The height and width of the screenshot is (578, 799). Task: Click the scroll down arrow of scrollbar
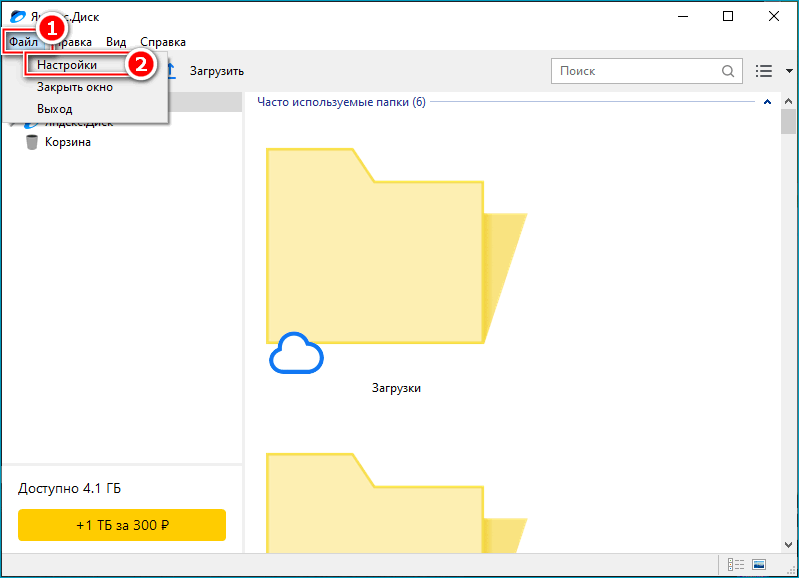(x=788, y=543)
